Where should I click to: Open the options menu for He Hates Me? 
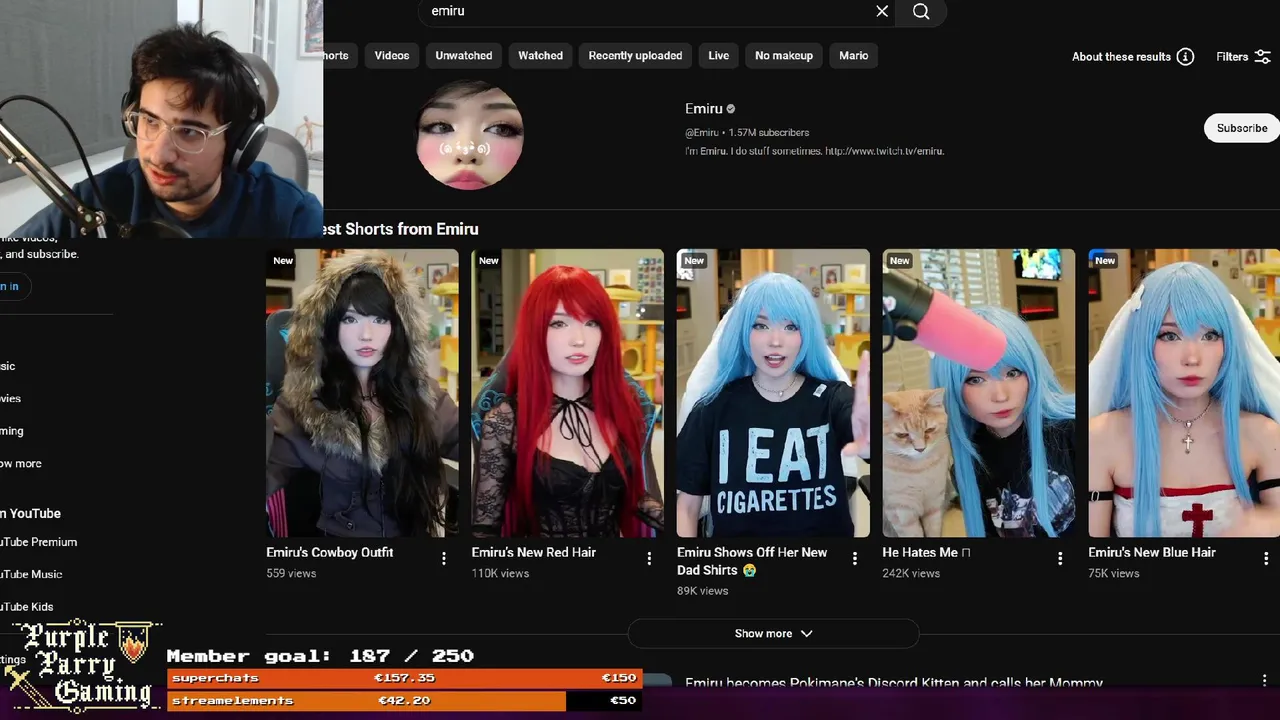pyautogui.click(x=1060, y=559)
